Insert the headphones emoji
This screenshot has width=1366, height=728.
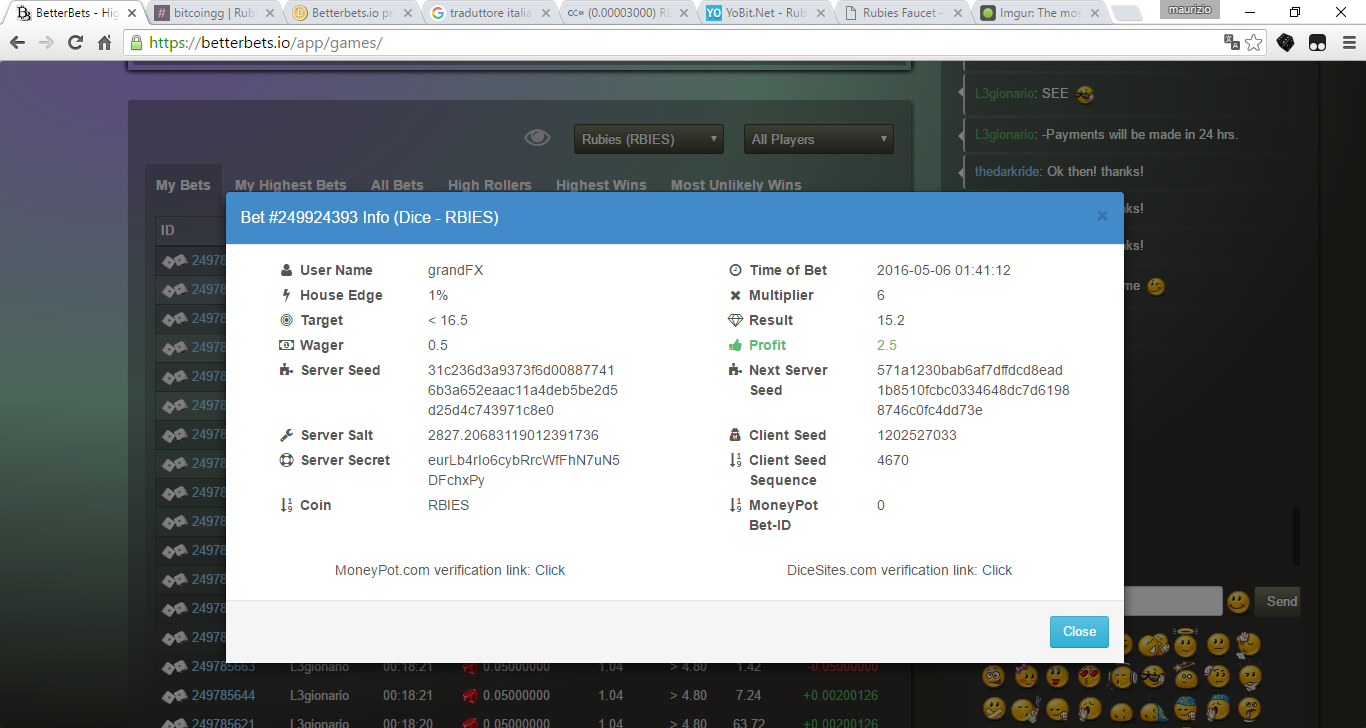(x=1122, y=676)
